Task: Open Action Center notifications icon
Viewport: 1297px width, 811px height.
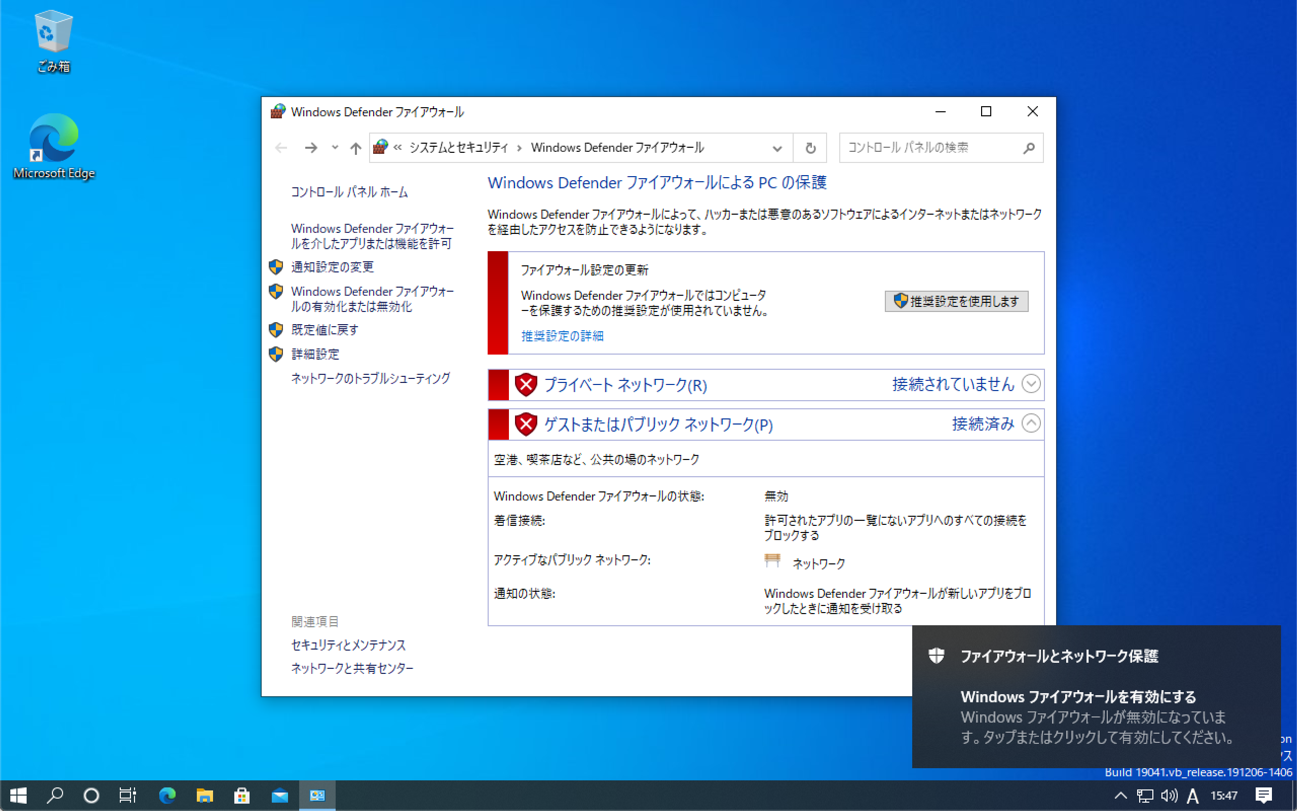Action: pyautogui.click(x=1264, y=796)
